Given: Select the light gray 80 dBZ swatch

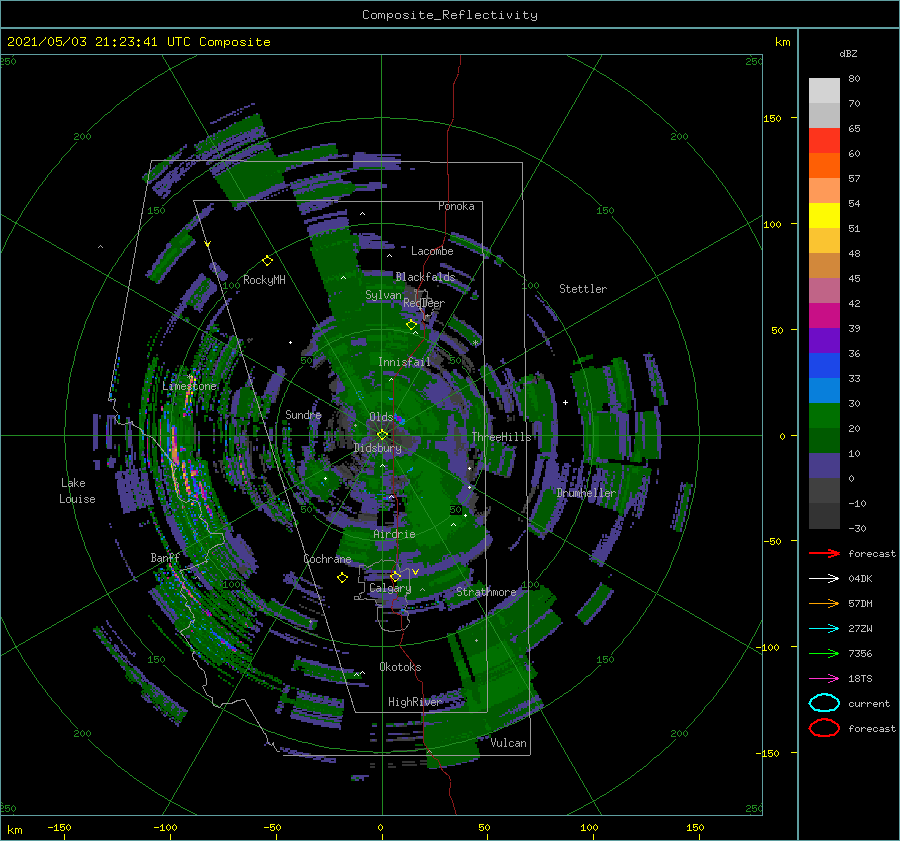Looking at the screenshot, I should coord(824,91).
